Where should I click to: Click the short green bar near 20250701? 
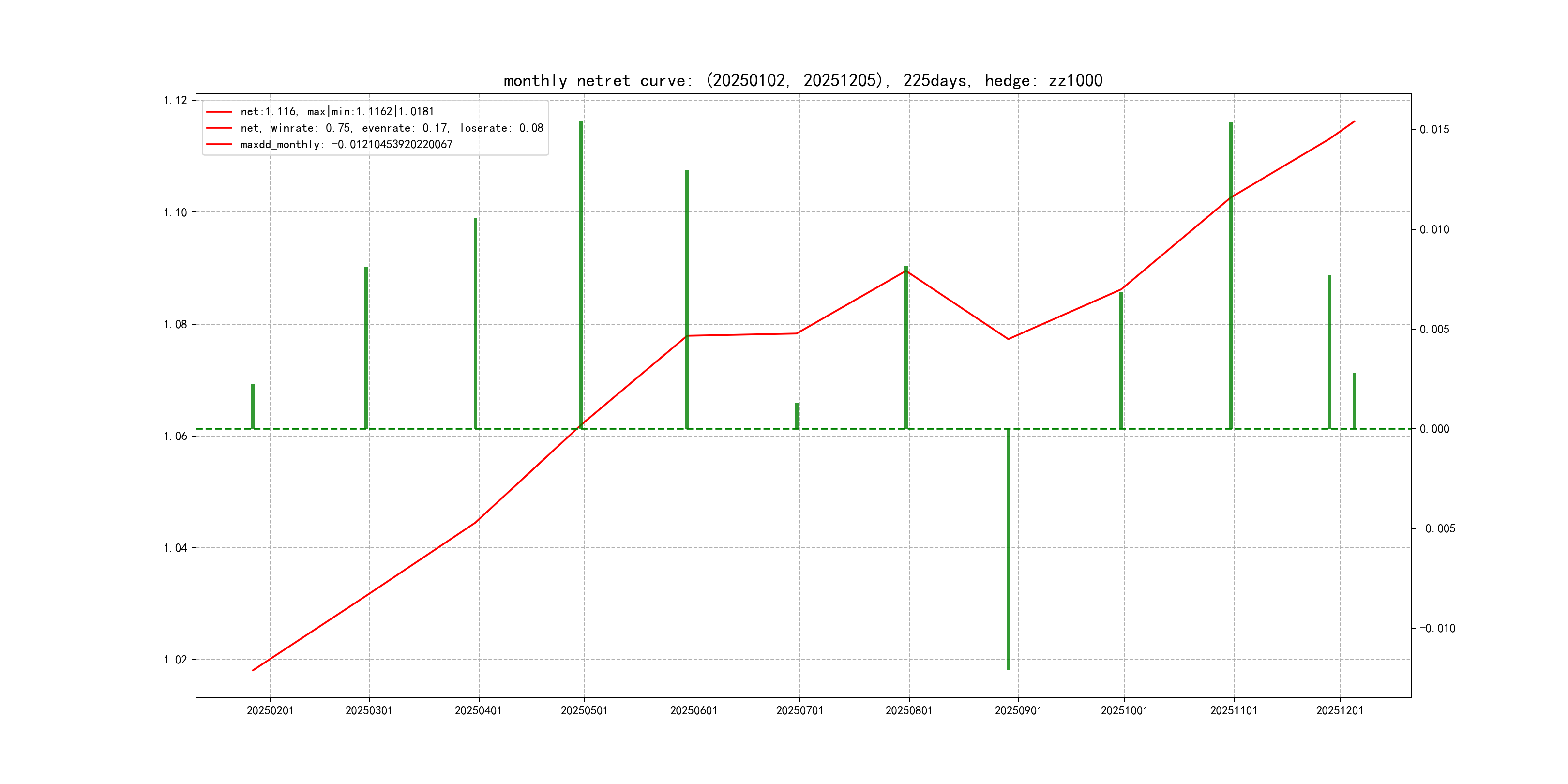(x=796, y=416)
